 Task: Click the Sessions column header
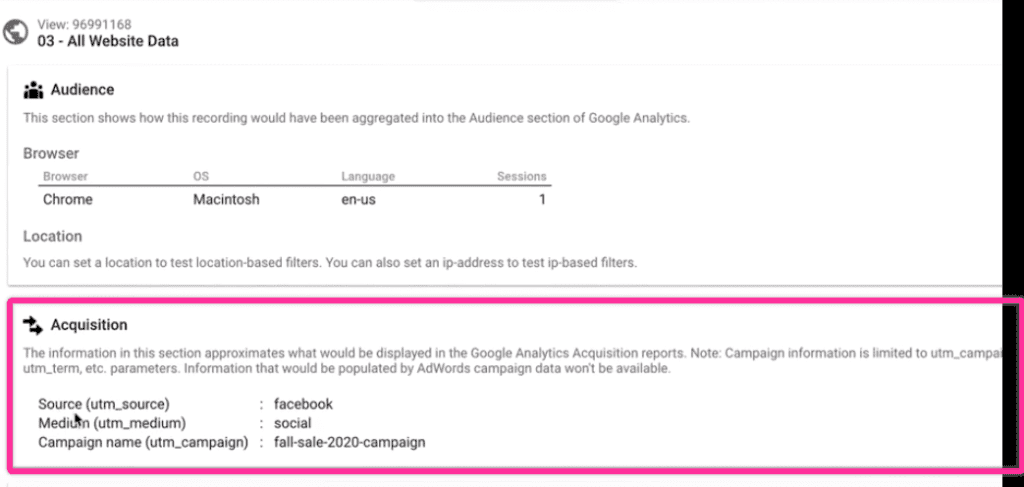click(x=522, y=176)
